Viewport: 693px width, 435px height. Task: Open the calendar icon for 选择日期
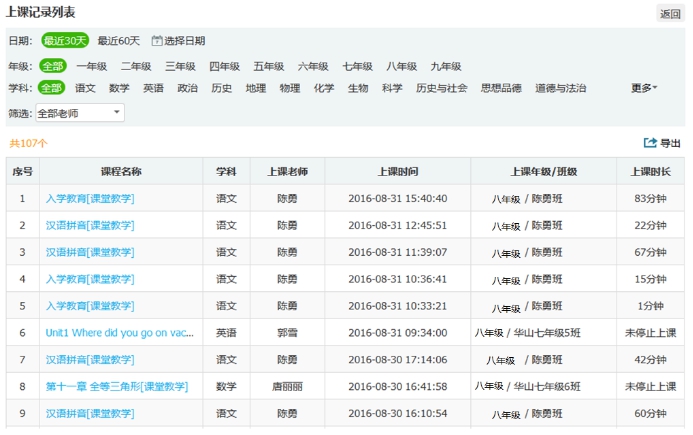click(x=156, y=41)
